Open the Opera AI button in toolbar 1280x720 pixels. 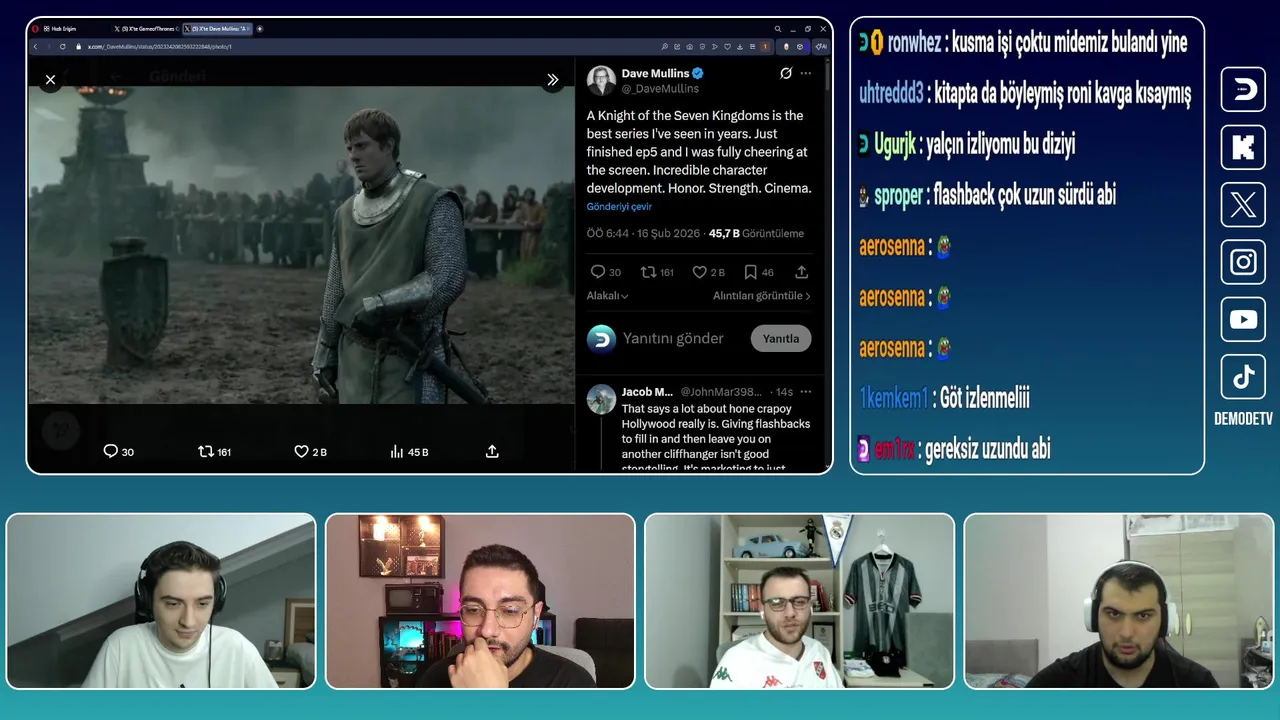click(820, 46)
